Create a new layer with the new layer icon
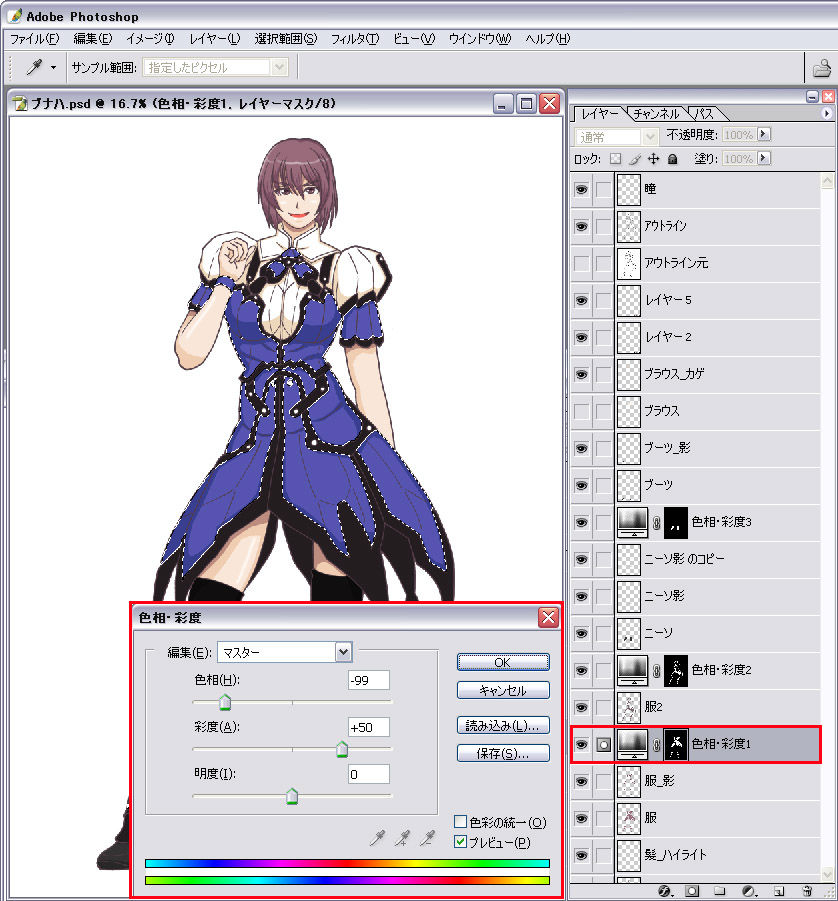 778,889
